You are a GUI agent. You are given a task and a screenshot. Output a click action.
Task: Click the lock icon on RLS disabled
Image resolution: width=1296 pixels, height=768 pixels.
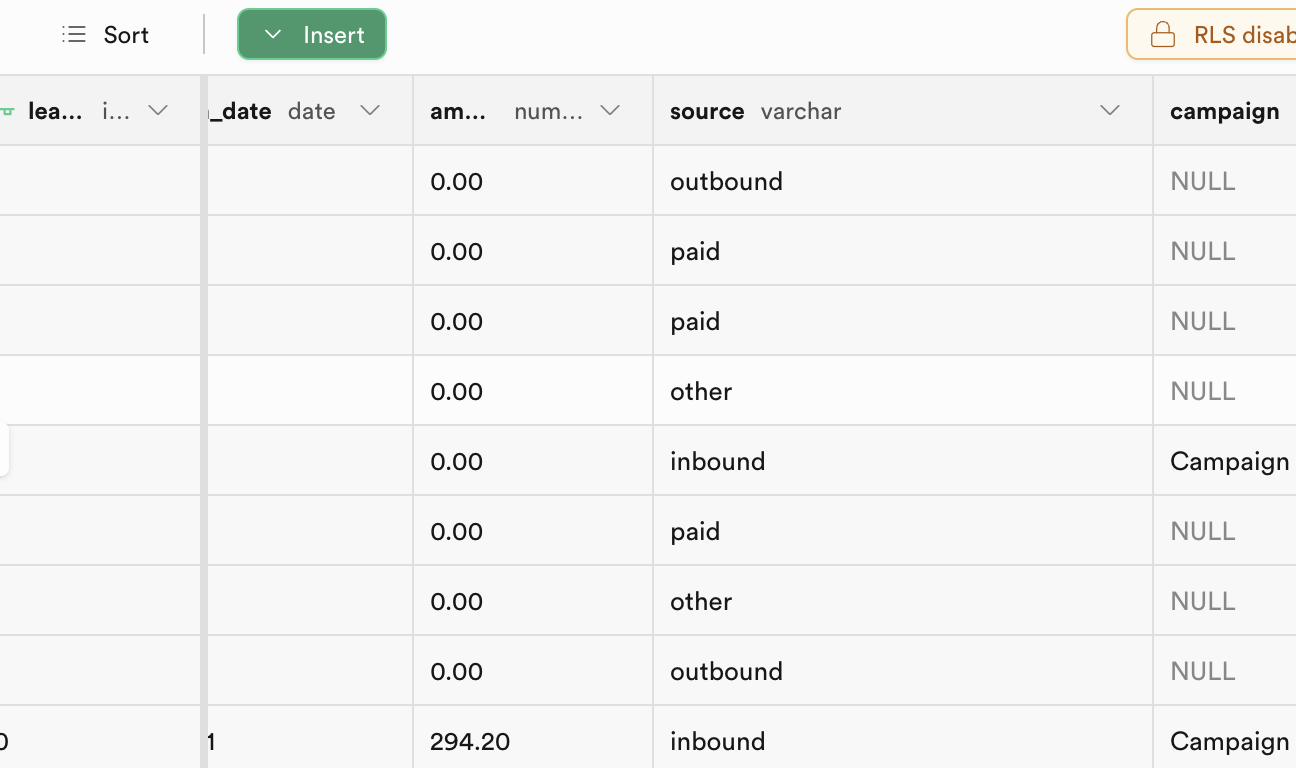(x=1163, y=35)
